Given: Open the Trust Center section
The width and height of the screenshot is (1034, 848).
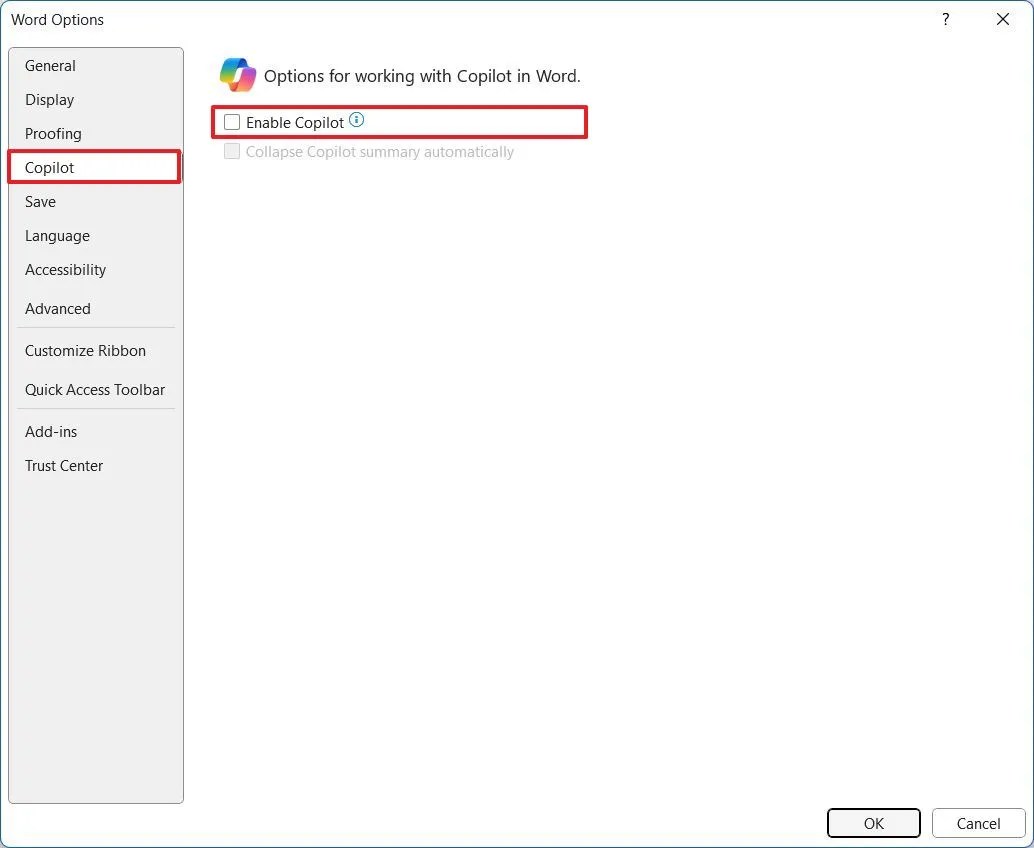Looking at the screenshot, I should (x=63, y=465).
